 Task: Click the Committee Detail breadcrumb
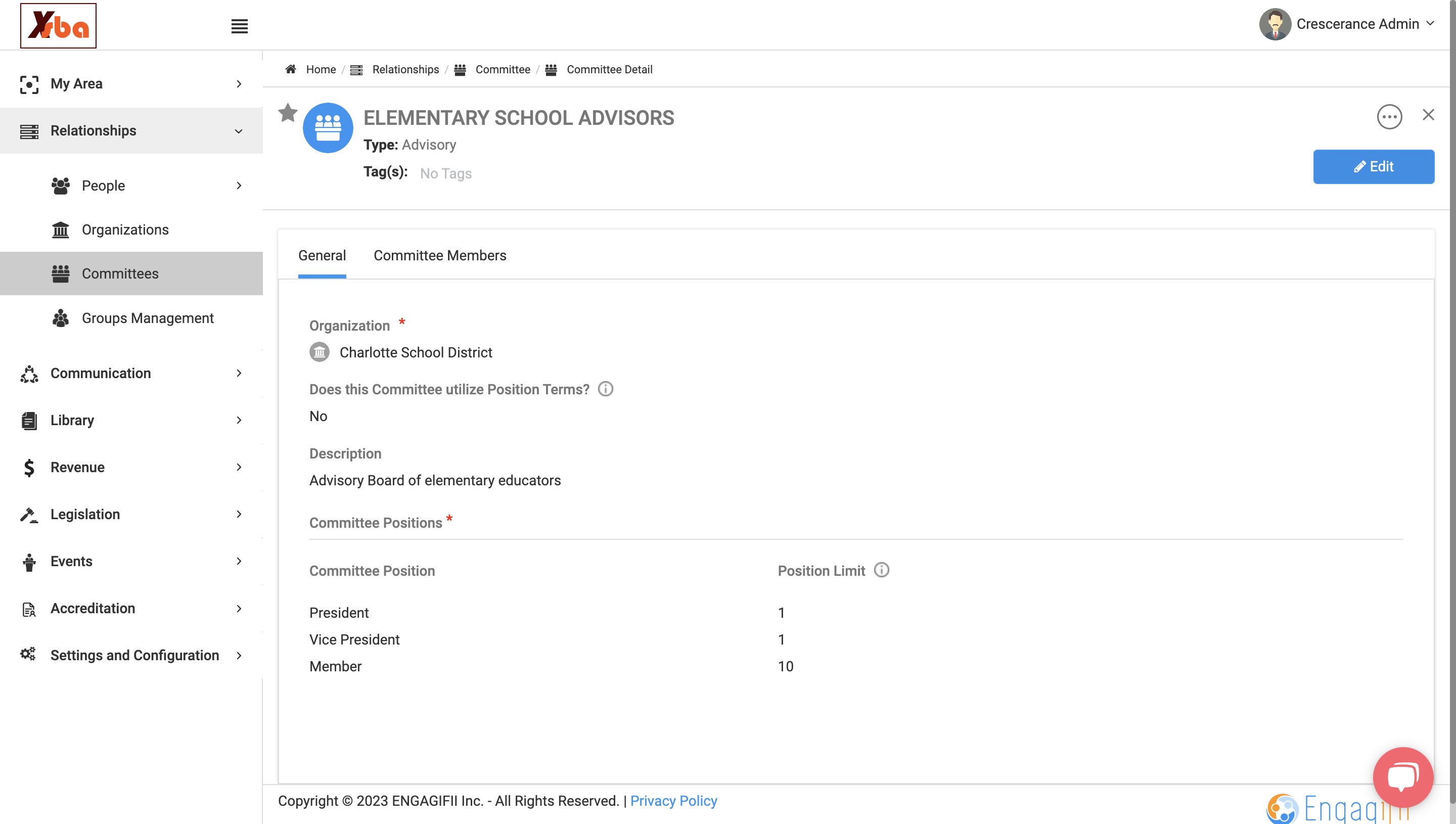610,69
